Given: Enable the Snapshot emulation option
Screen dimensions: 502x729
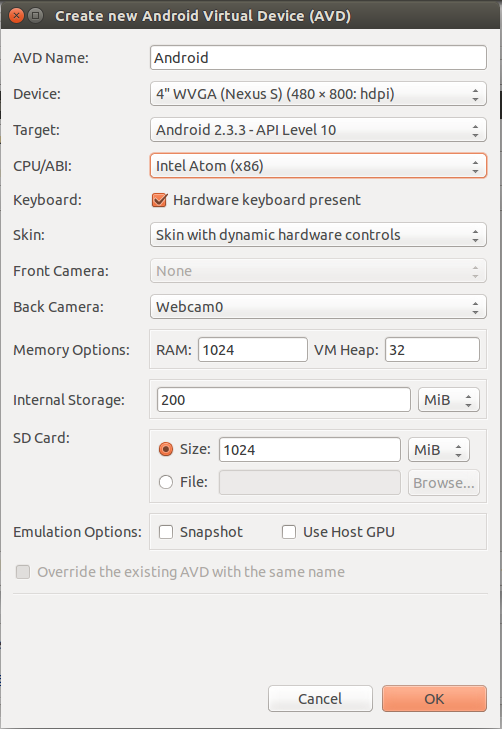Looking at the screenshot, I should coord(166,532).
